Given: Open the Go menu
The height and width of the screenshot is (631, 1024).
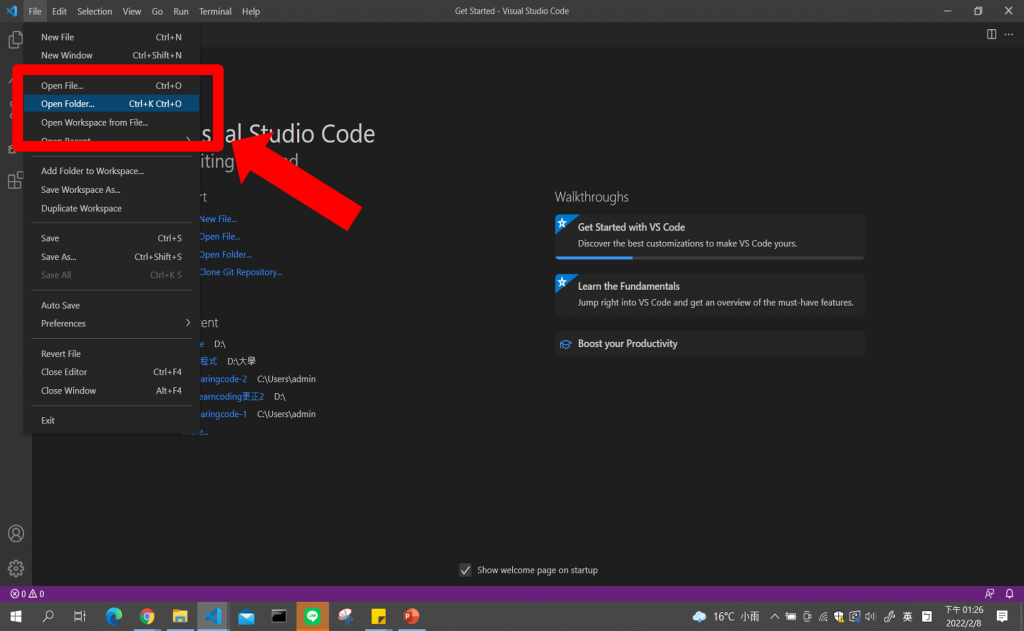Looking at the screenshot, I should (x=157, y=11).
